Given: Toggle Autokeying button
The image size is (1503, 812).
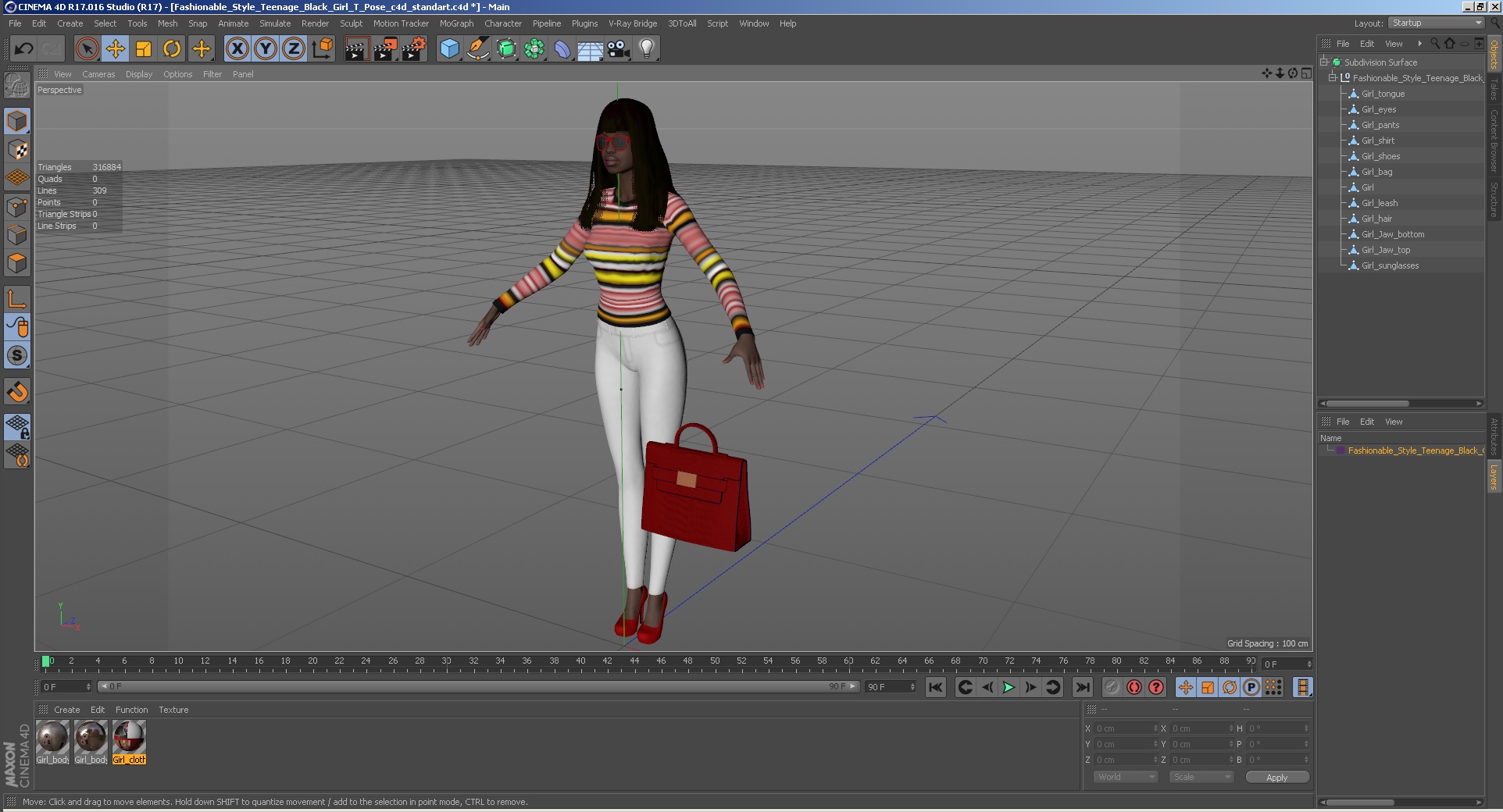Looking at the screenshot, I should (x=1133, y=687).
